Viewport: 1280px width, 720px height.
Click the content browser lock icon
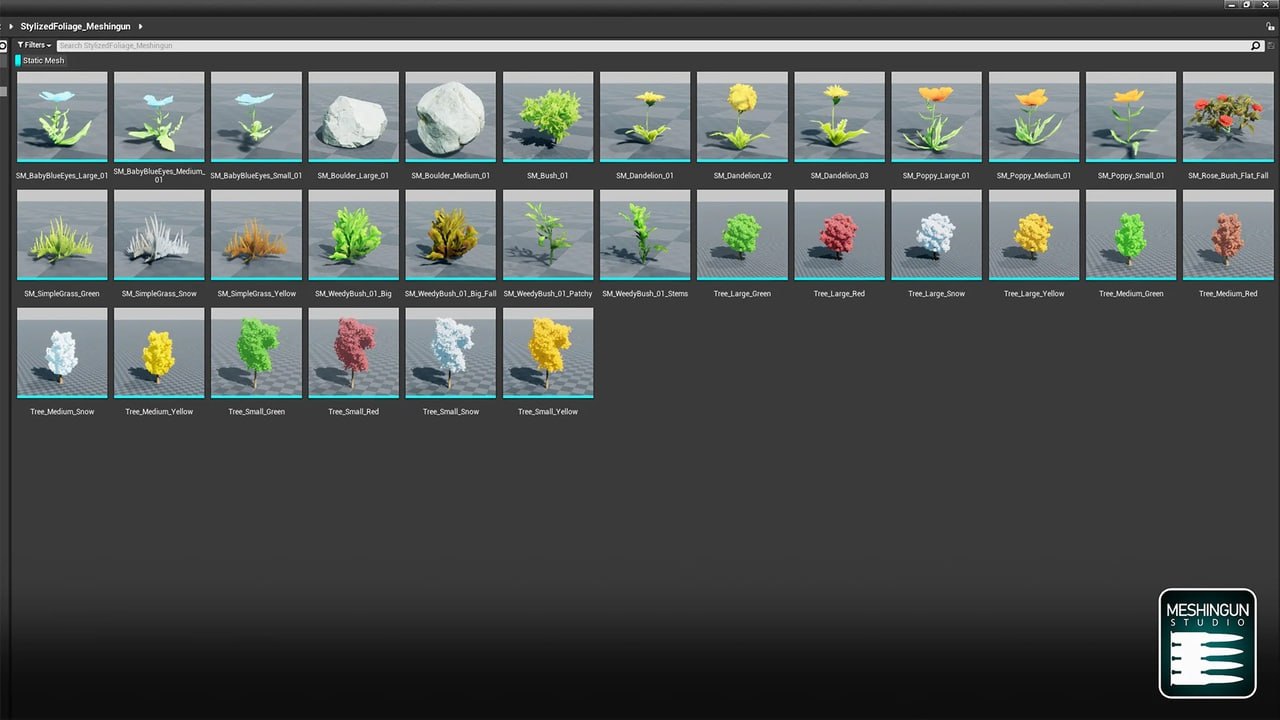[1272, 27]
